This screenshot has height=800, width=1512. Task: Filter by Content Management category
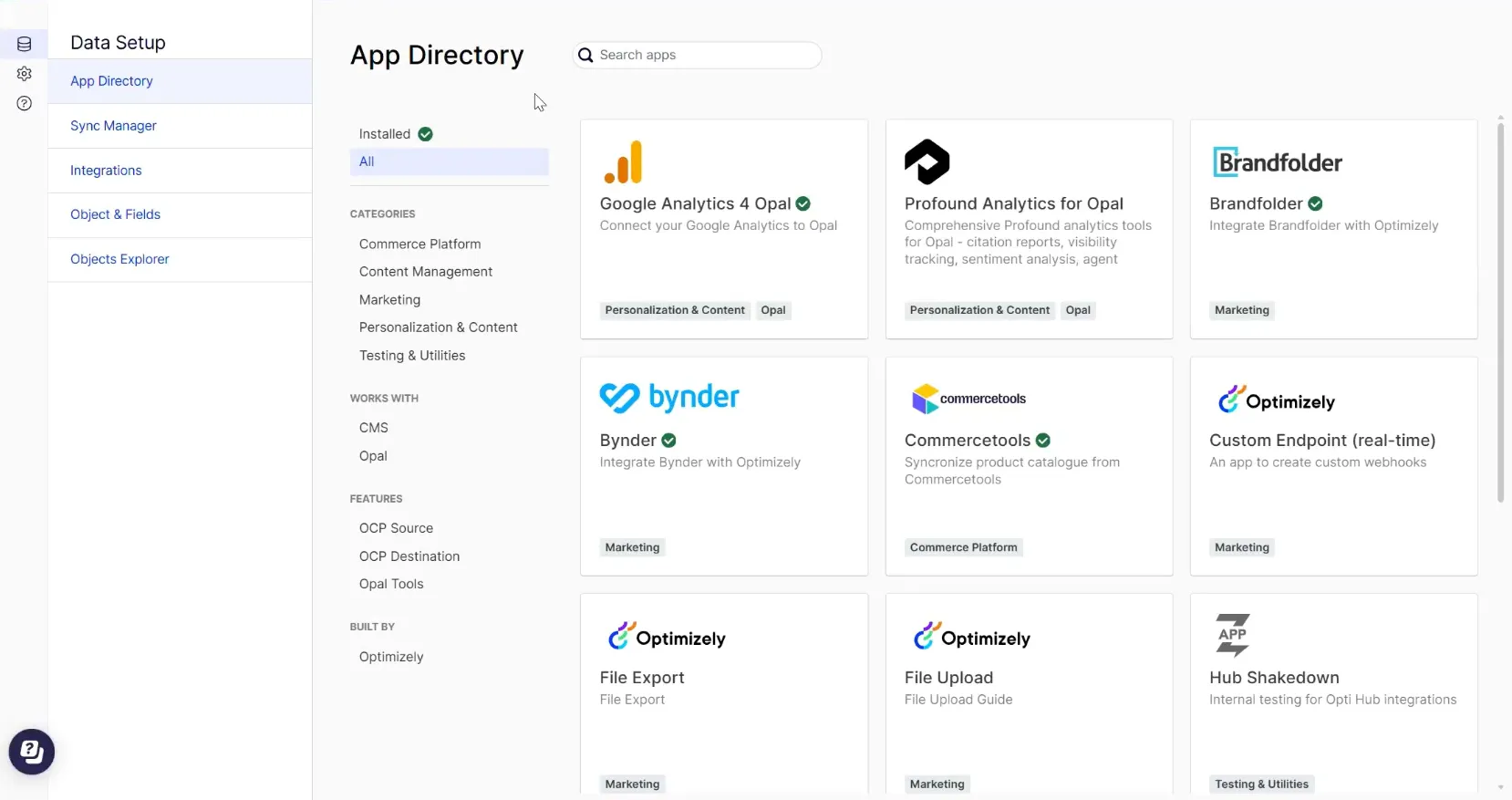tap(426, 272)
